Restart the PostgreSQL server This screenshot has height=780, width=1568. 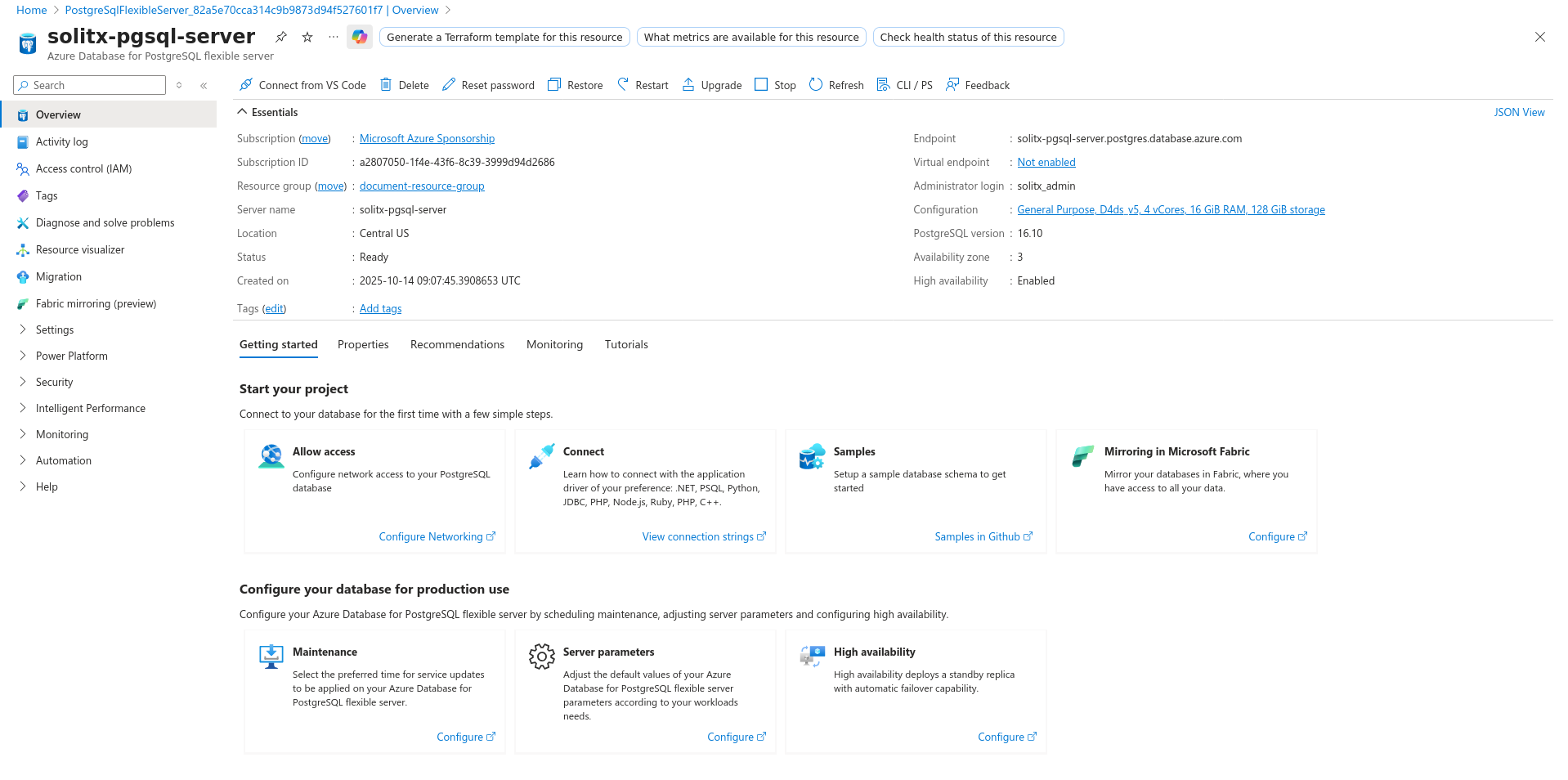click(643, 85)
